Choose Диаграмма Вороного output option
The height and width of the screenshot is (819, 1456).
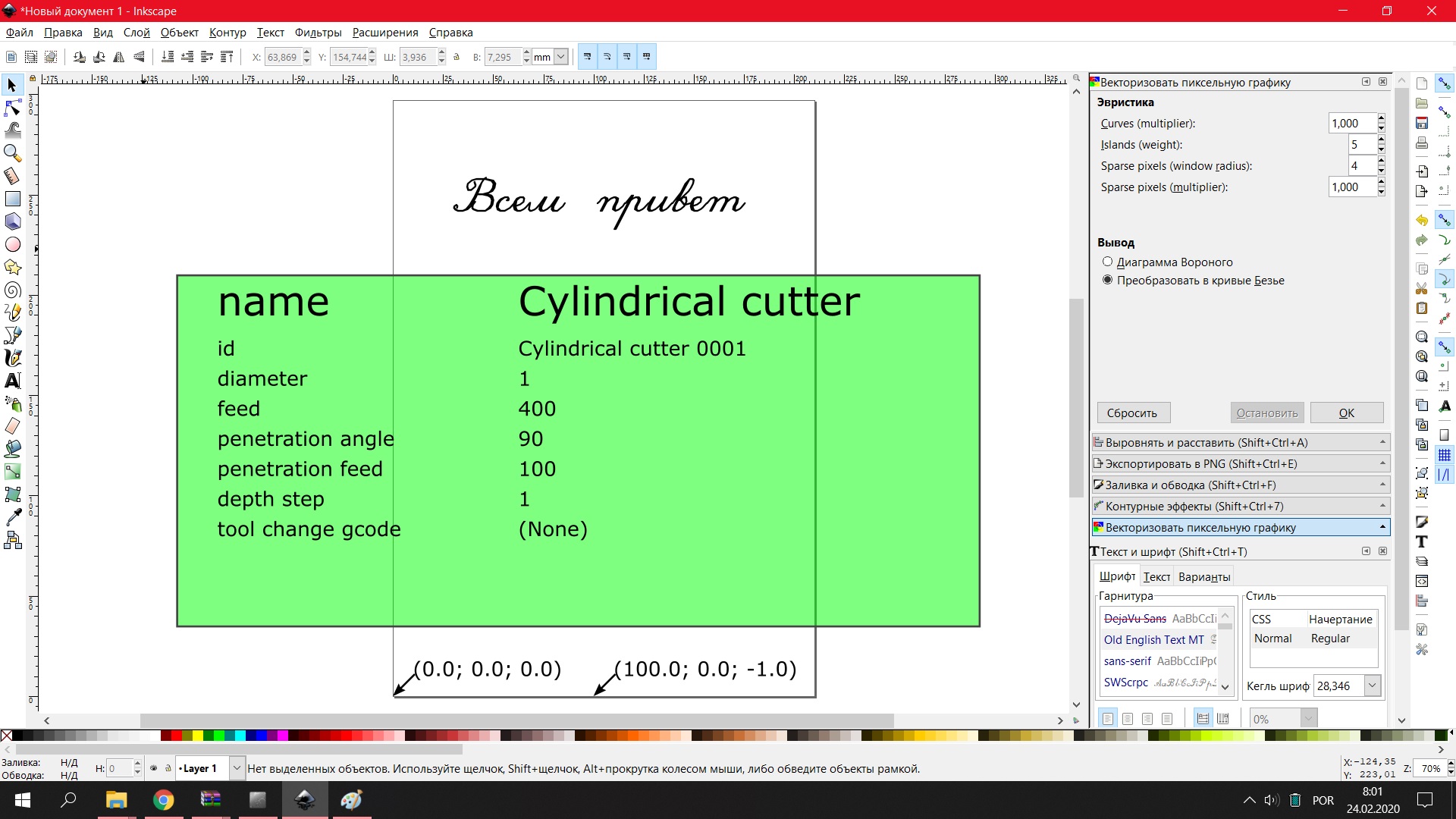tap(1107, 262)
